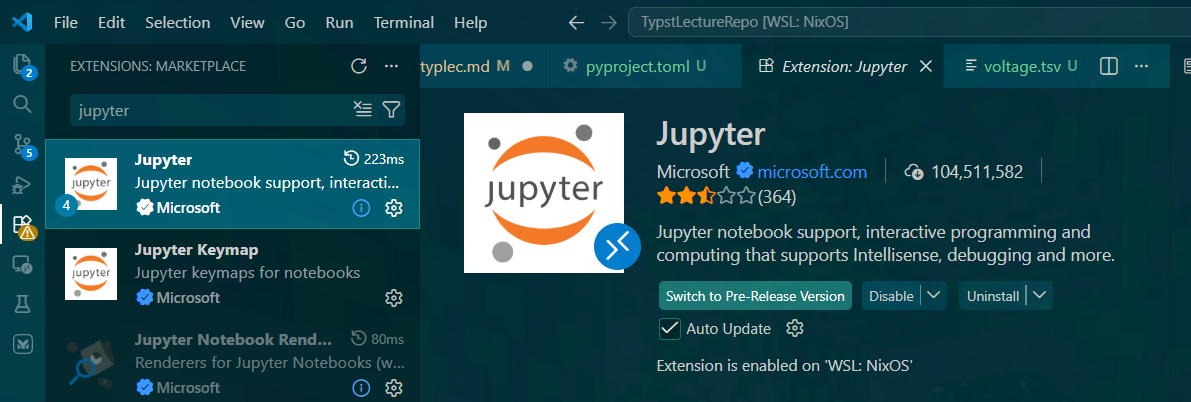Expand the Disable dropdown arrow
Viewport: 1191px width, 402px height.
(x=934, y=296)
